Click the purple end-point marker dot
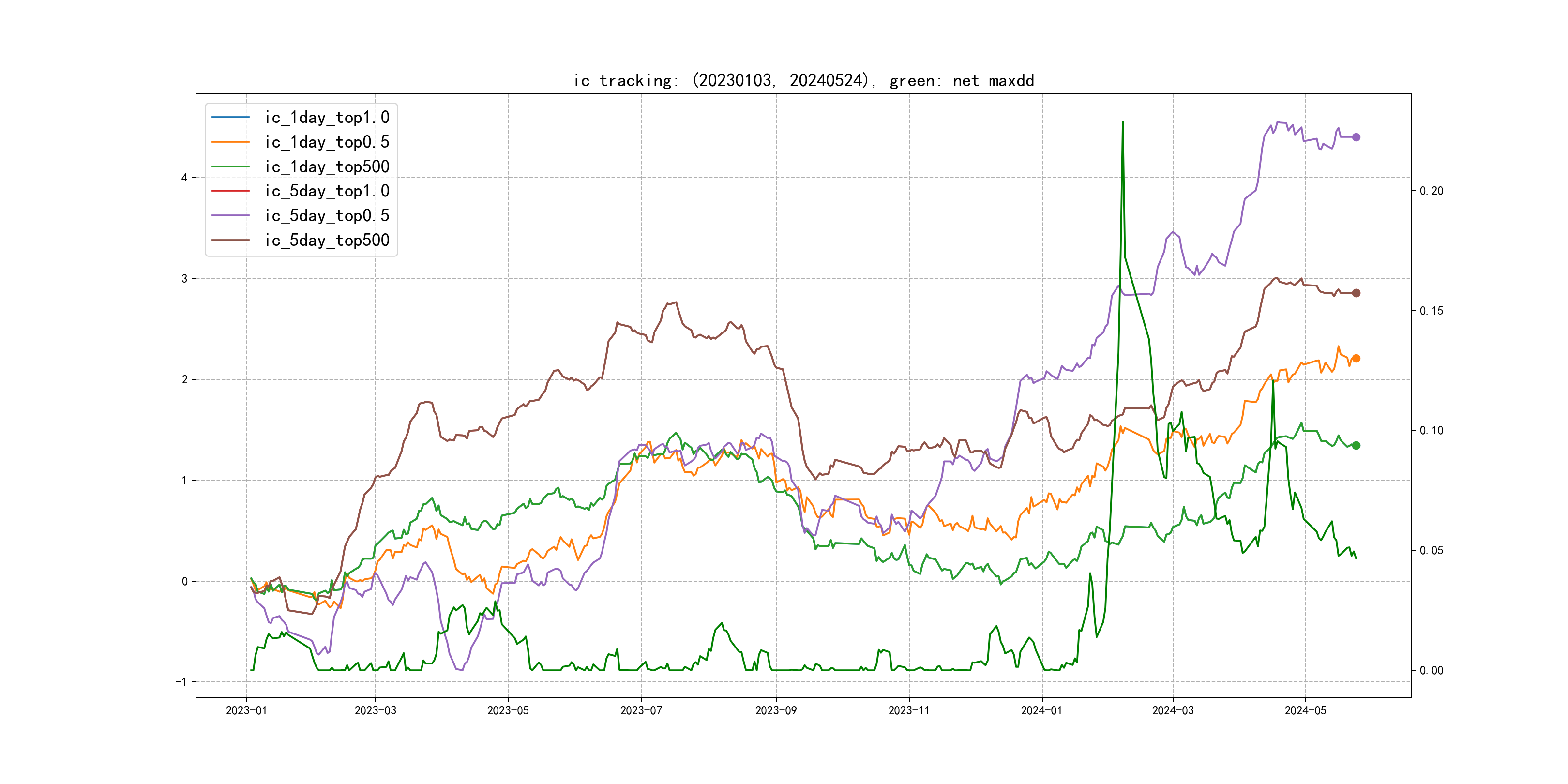The height and width of the screenshot is (784, 1568). click(1356, 137)
